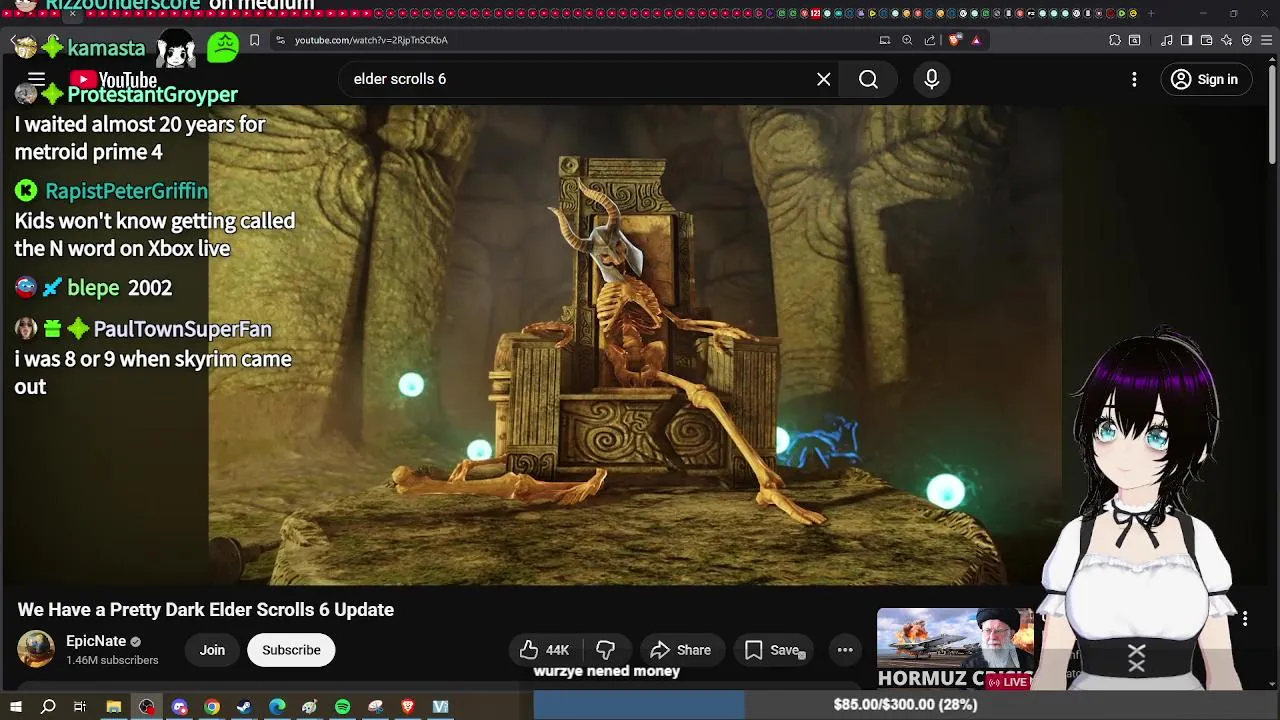Open the V app on taskbar

click(x=440, y=707)
